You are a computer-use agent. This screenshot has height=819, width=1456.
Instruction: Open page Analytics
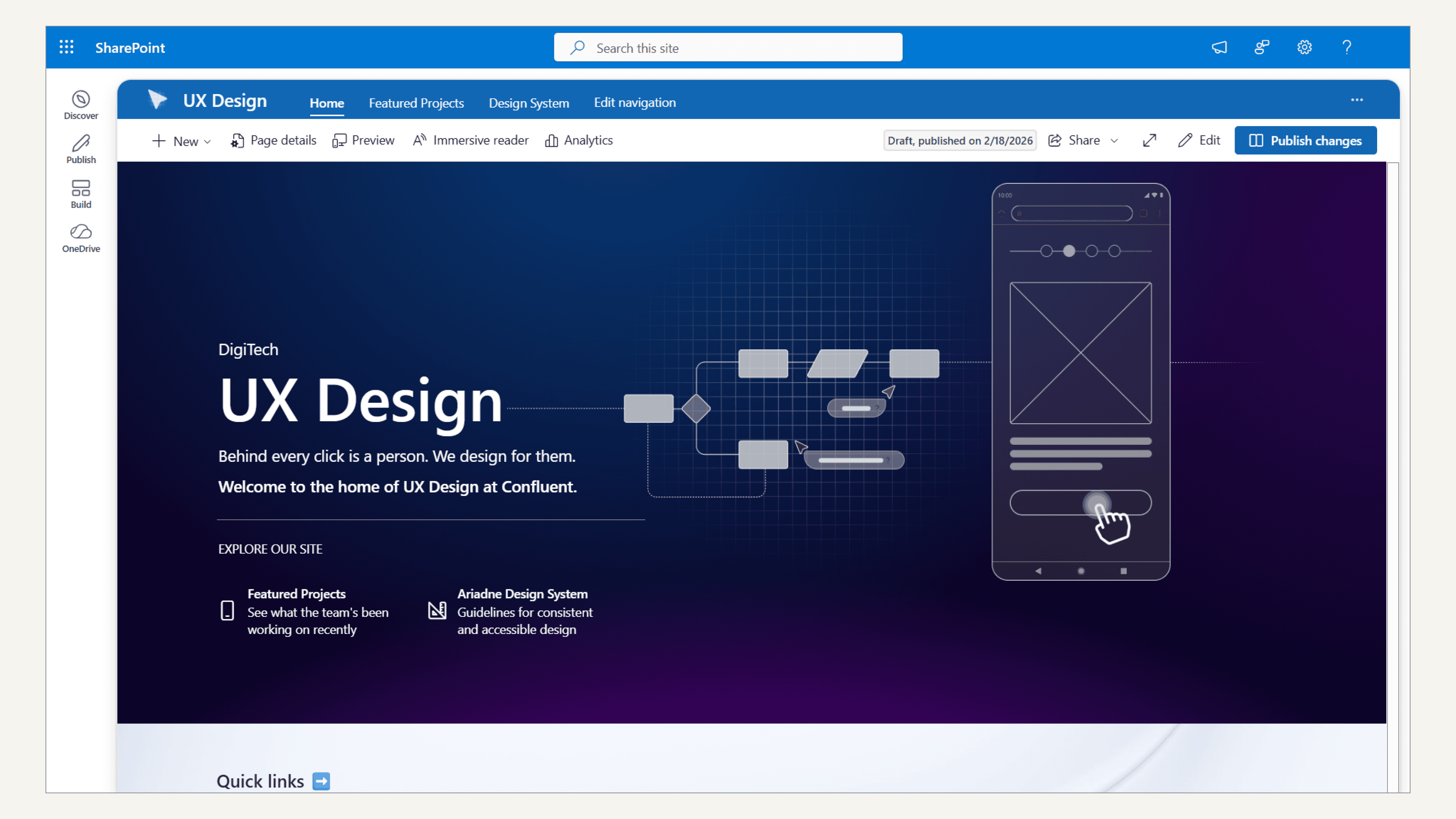coord(579,140)
